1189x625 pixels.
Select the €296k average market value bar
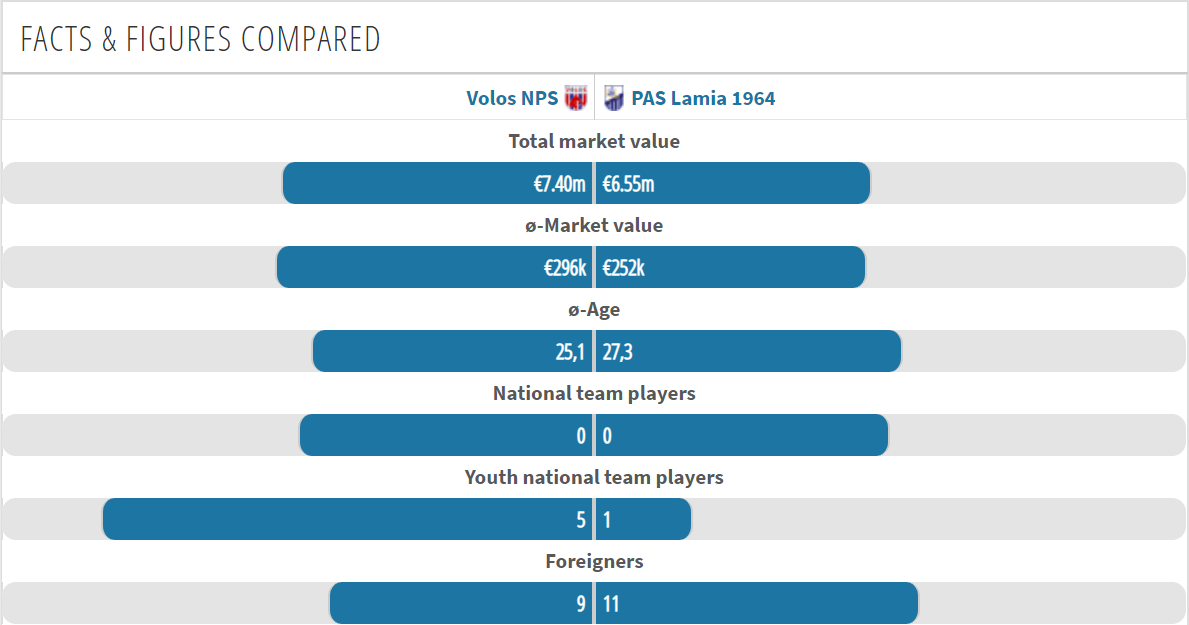pos(435,267)
